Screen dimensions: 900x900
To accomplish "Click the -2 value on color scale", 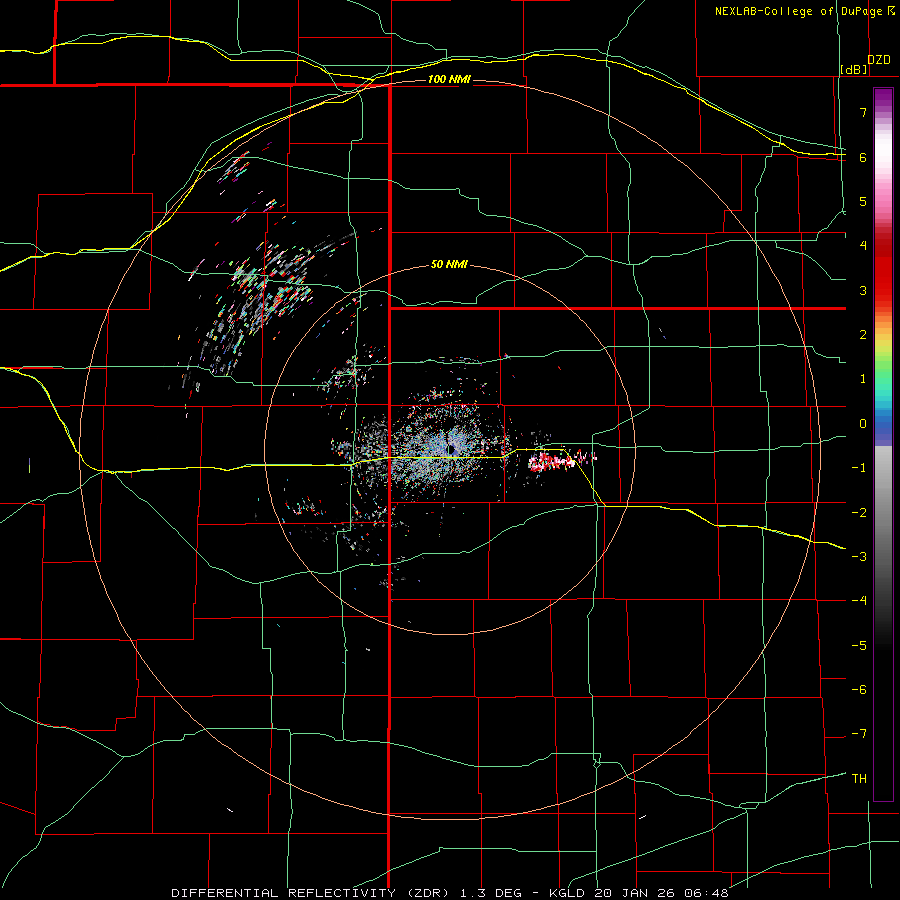I will click(859, 513).
